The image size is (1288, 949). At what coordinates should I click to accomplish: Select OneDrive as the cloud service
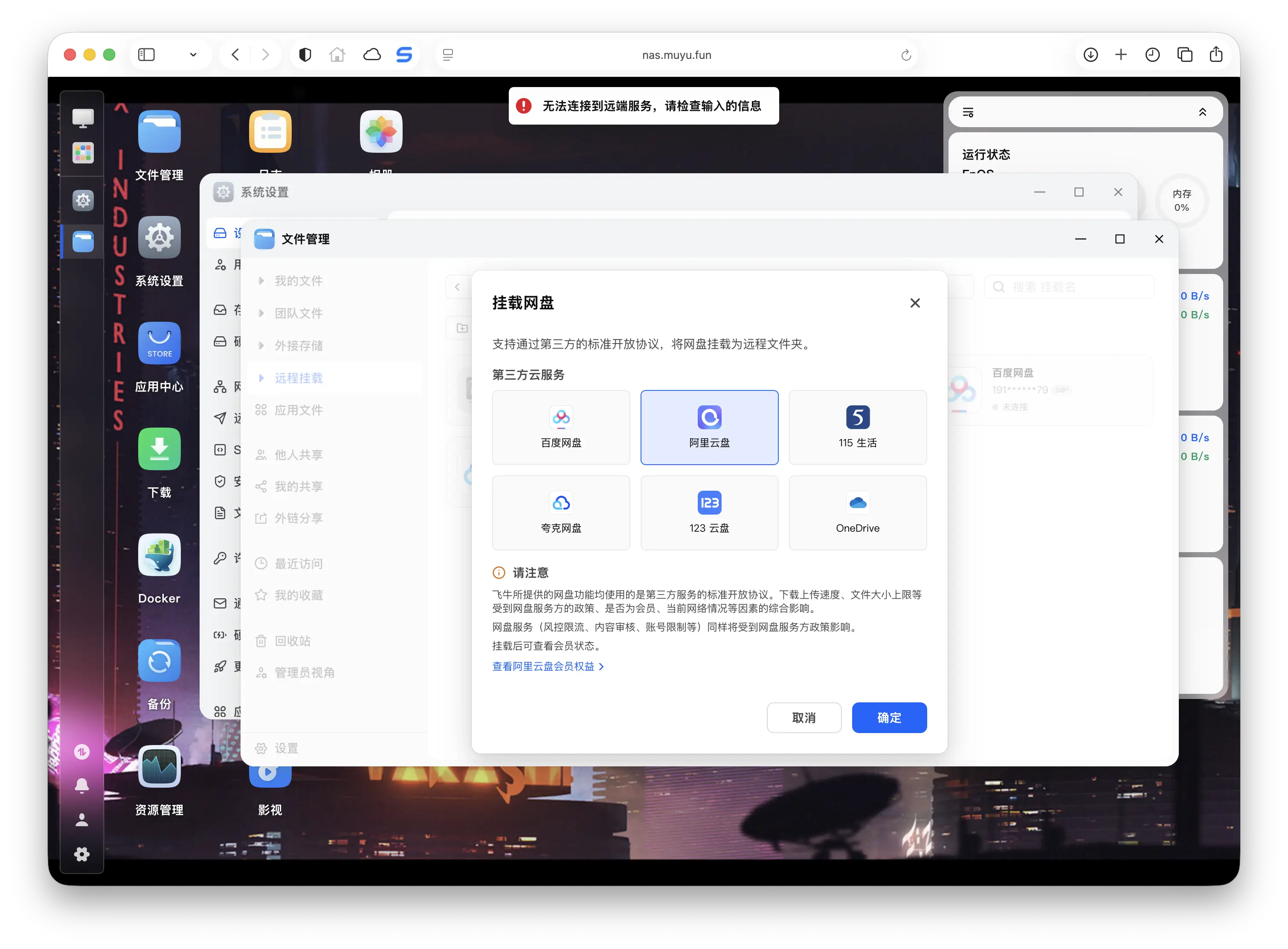857,512
